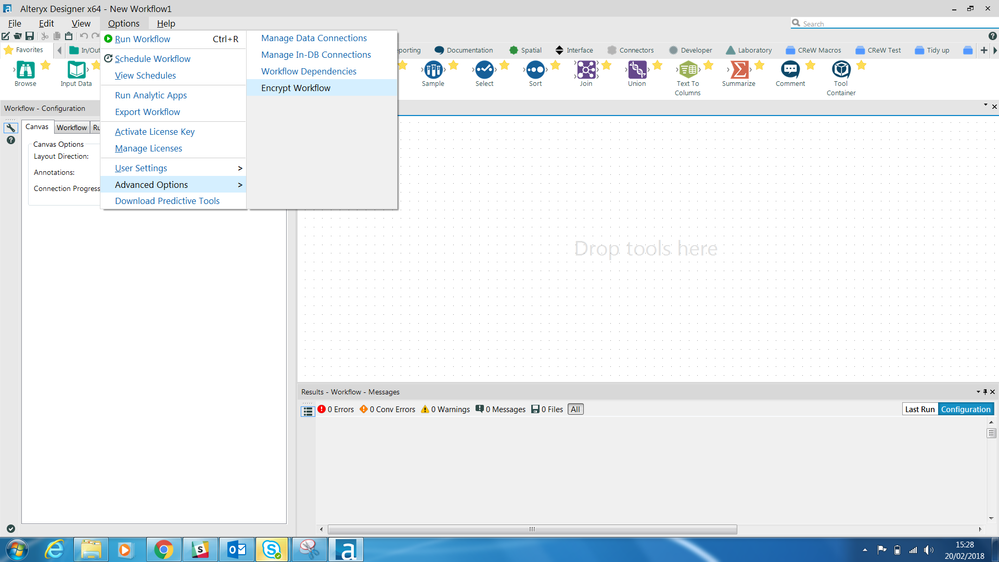
Task: Select Run Workflow menu item
Action: click(173, 39)
